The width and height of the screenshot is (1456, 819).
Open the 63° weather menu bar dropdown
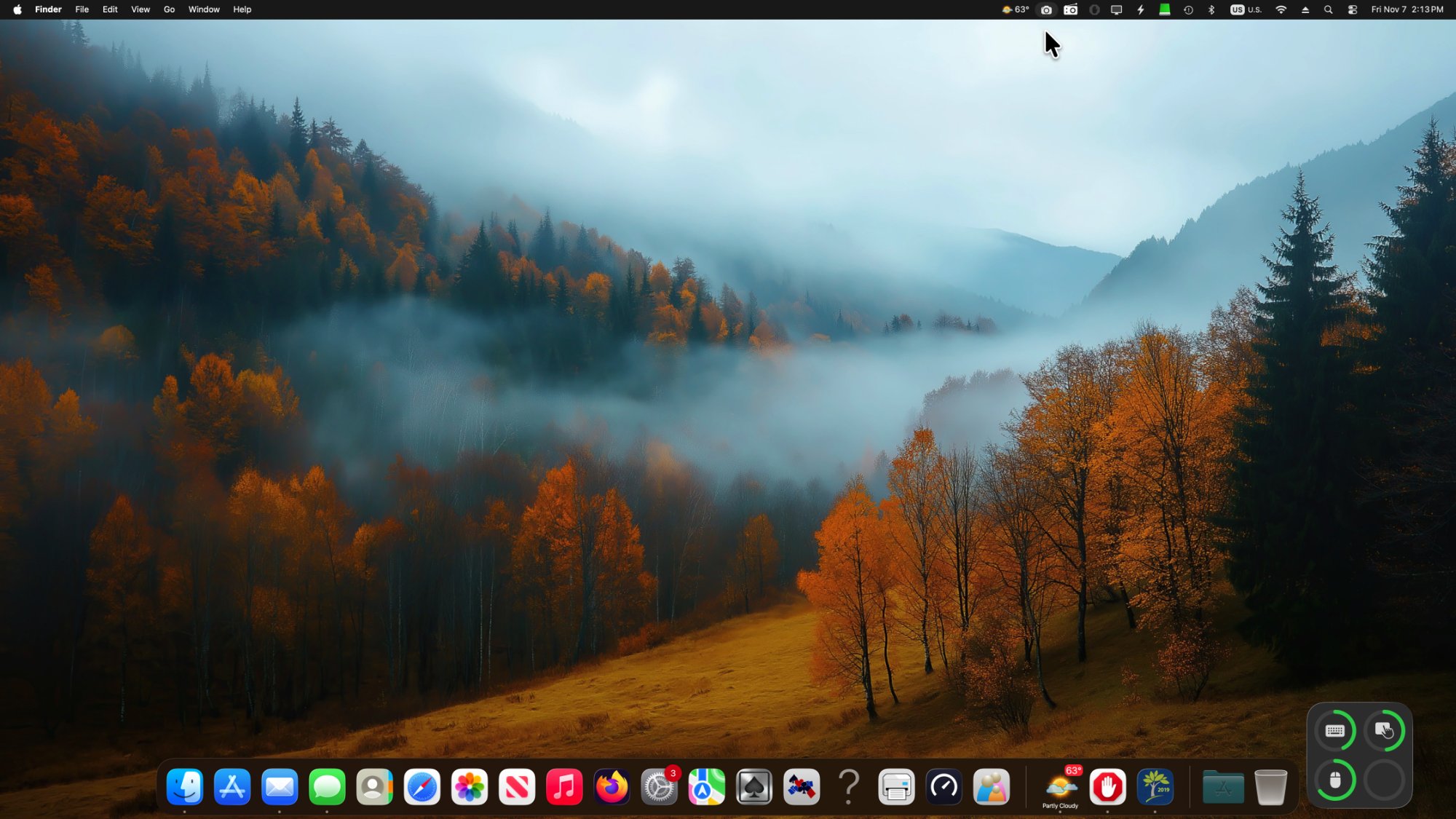click(x=1016, y=9)
